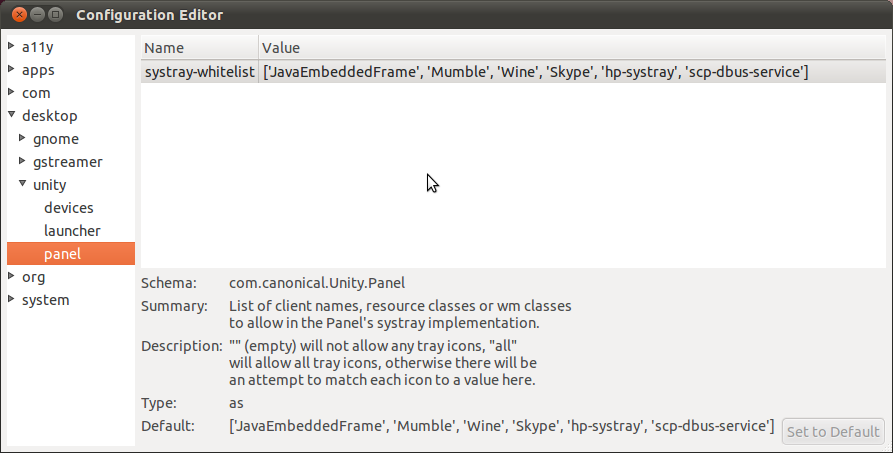The image size is (893, 453).
Task: Select the devices schema entry
Action: pos(68,208)
